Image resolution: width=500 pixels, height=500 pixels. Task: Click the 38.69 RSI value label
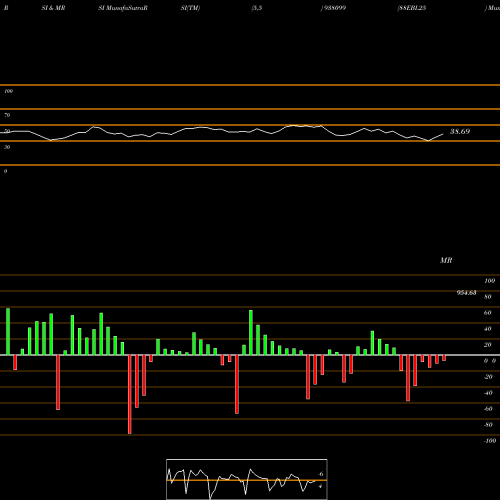[460, 131]
